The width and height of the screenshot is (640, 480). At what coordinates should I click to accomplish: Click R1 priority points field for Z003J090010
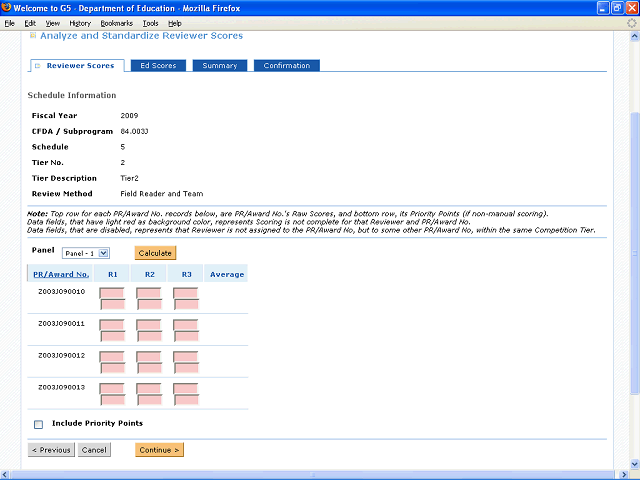pos(113,304)
